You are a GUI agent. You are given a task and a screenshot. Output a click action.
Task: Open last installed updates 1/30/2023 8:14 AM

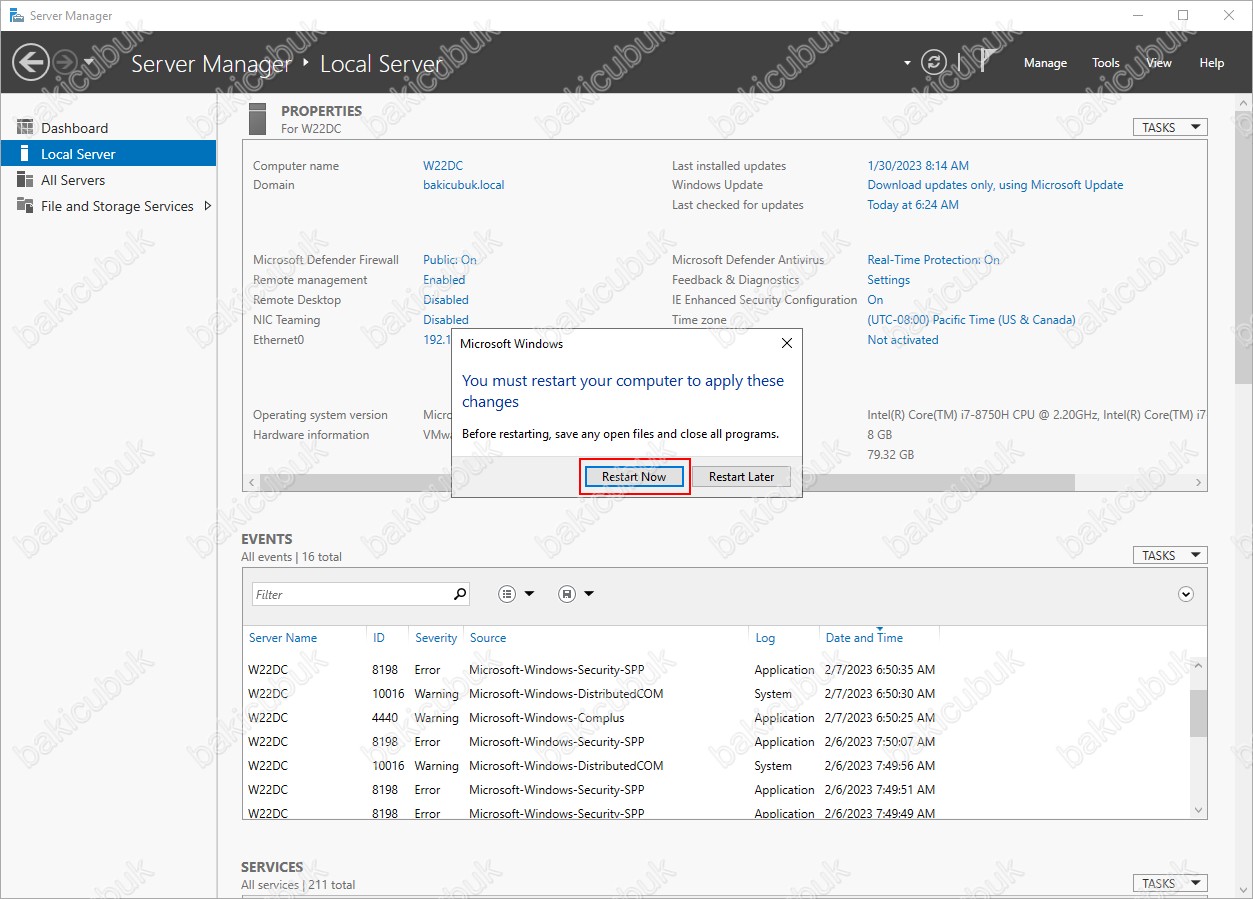click(x=918, y=166)
